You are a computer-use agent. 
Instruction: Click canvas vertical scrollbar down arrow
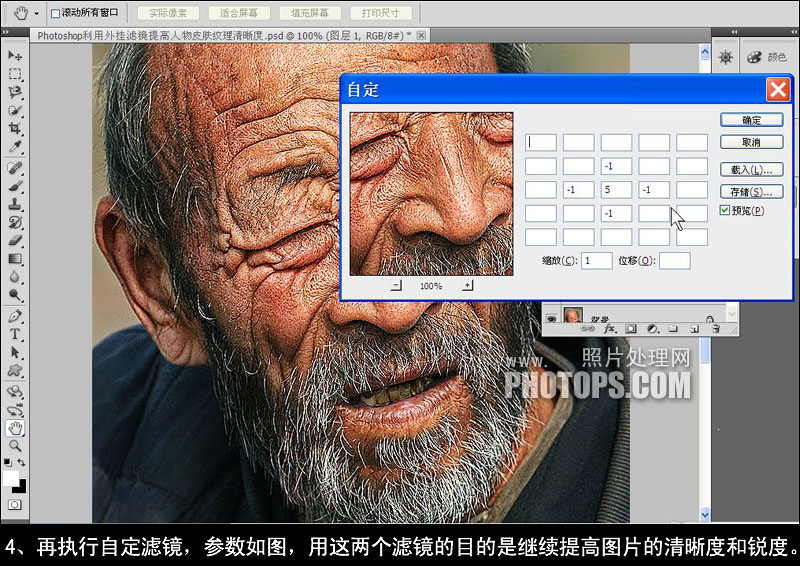705,514
